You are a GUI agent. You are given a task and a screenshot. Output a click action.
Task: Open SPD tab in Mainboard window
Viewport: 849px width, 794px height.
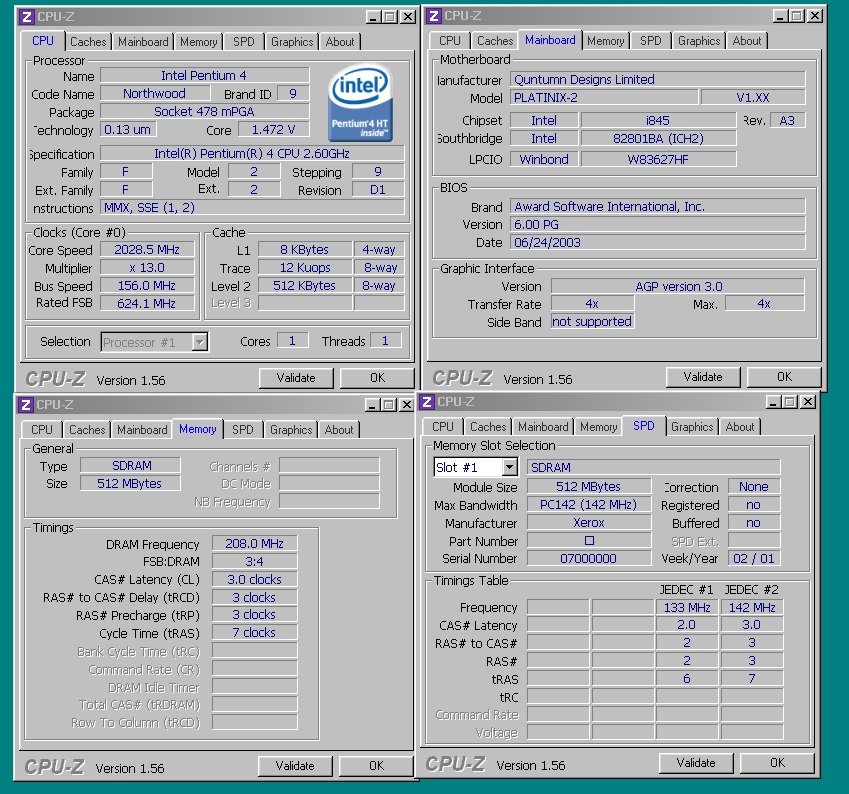pos(651,41)
